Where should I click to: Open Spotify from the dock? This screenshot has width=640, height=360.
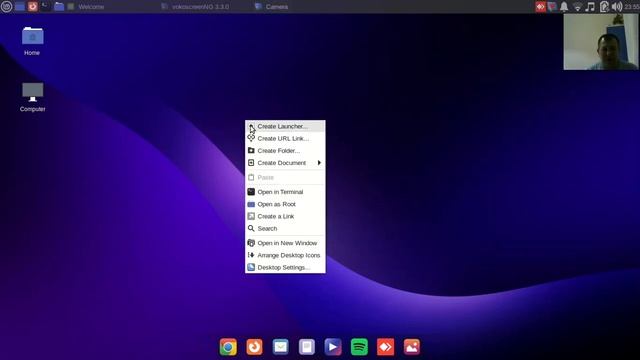[359, 347]
